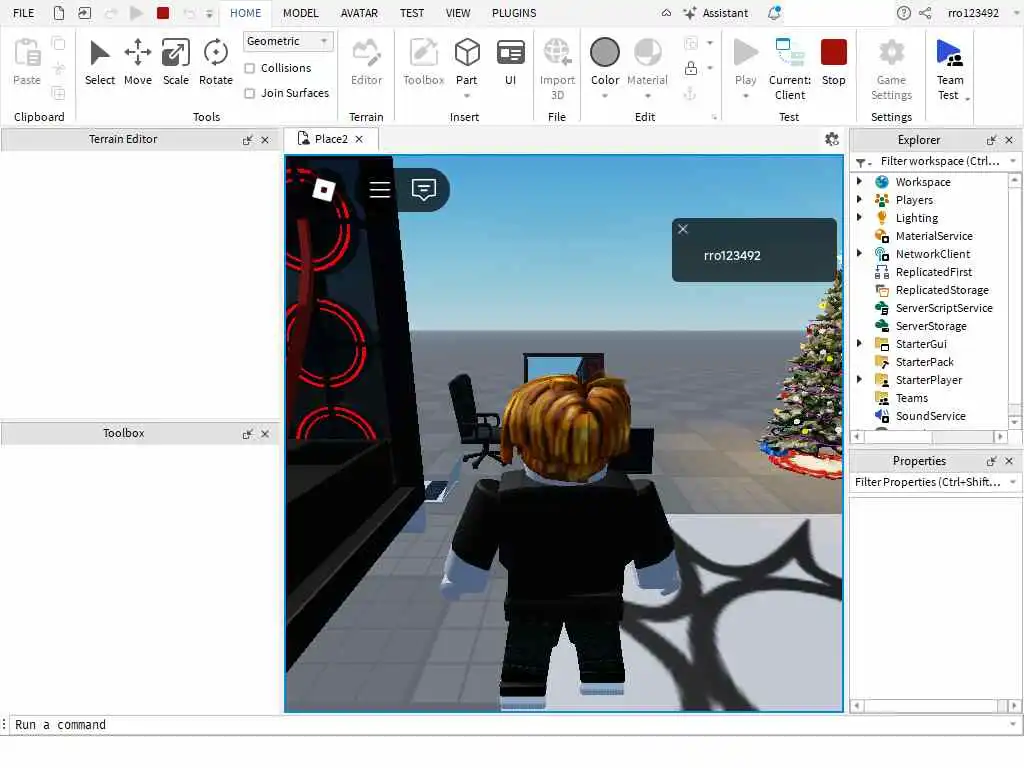Select ServerScriptService in Explorer
The width and height of the screenshot is (1024, 768).
pos(944,308)
